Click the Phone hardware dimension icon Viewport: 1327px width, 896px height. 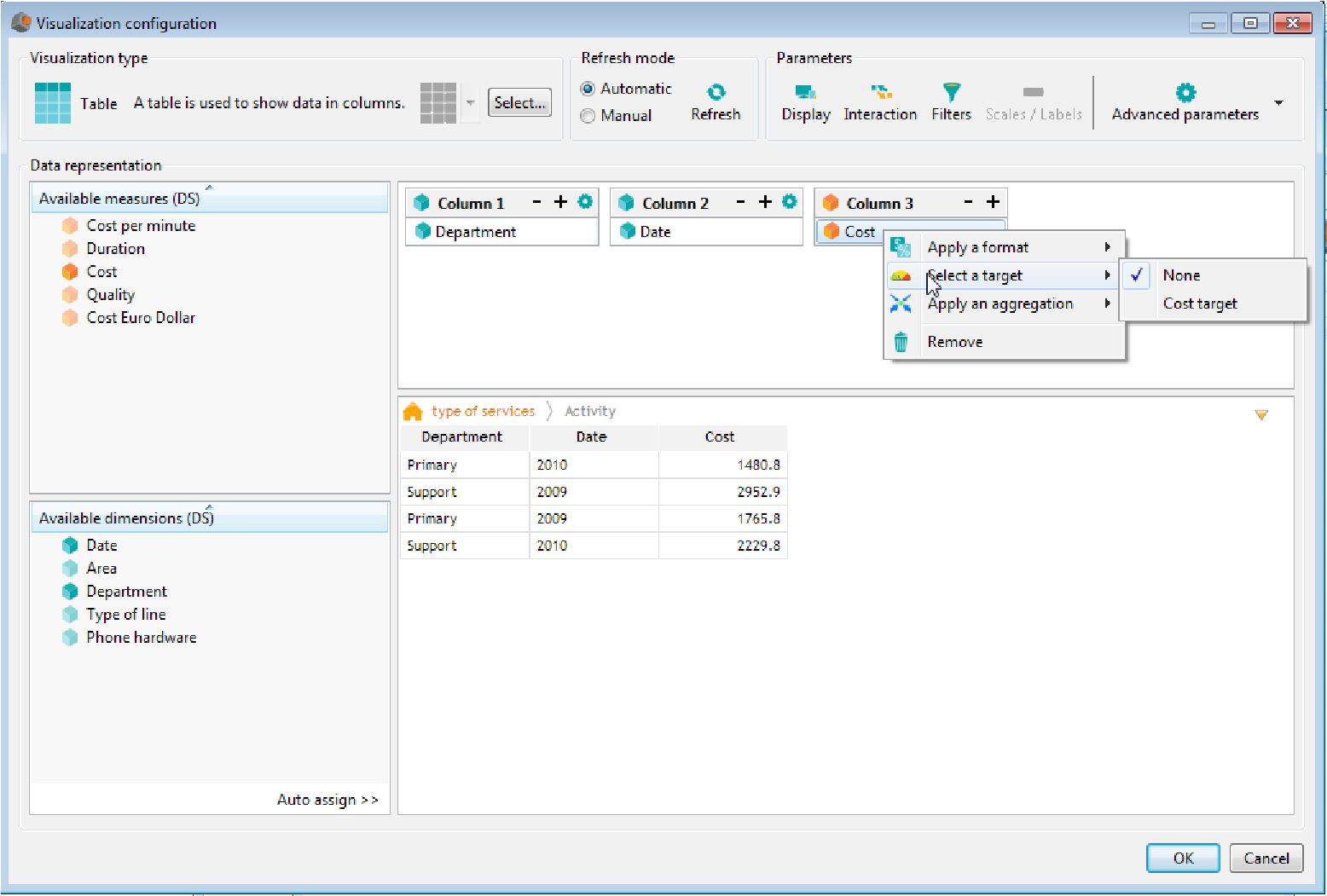pyautogui.click(x=70, y=638)
